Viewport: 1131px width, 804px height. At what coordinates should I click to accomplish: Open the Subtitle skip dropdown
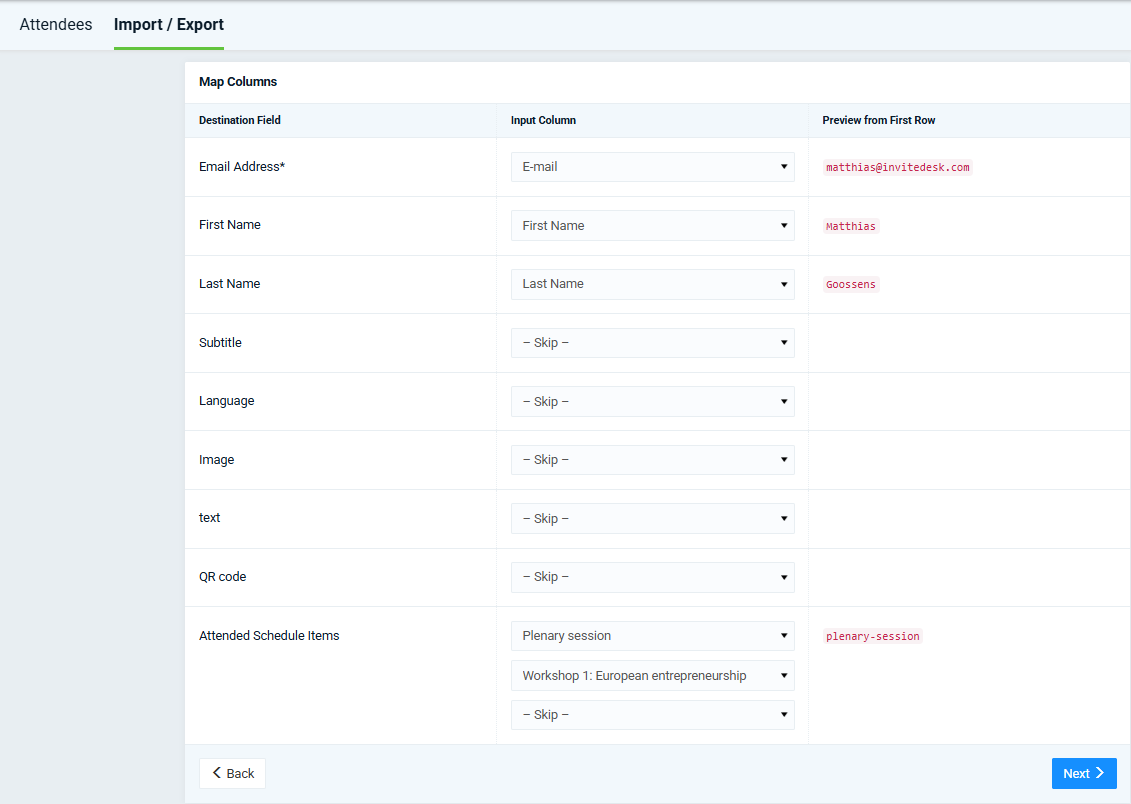coord(652,343)
